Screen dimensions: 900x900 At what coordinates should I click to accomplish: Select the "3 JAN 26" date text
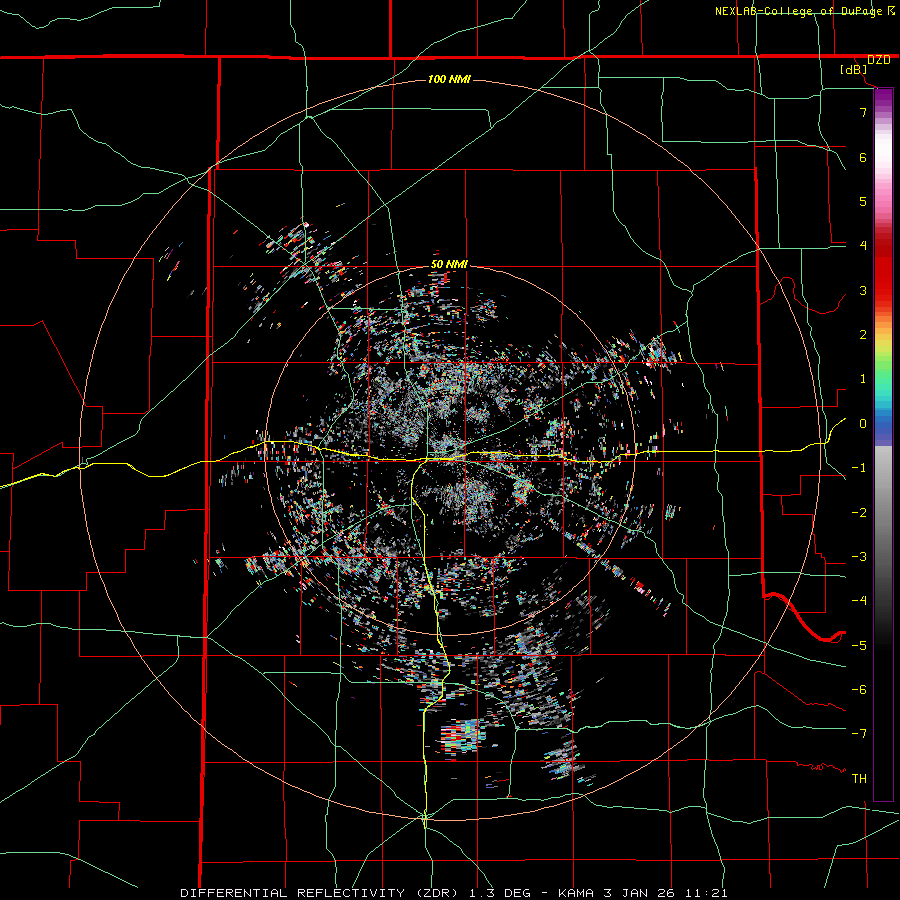click(x=639, y=893)
